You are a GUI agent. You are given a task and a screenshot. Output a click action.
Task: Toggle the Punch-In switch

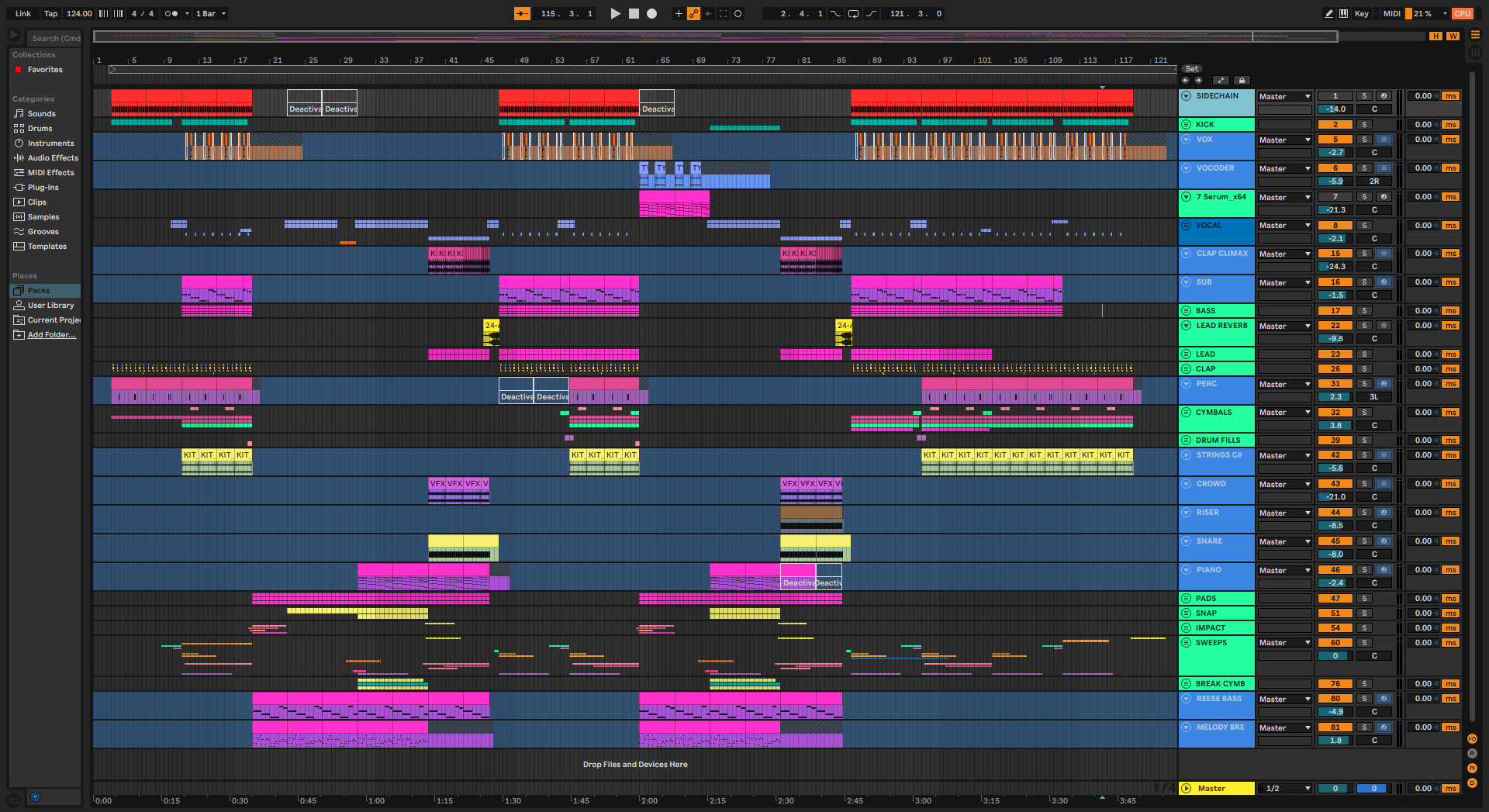[835, 13]
